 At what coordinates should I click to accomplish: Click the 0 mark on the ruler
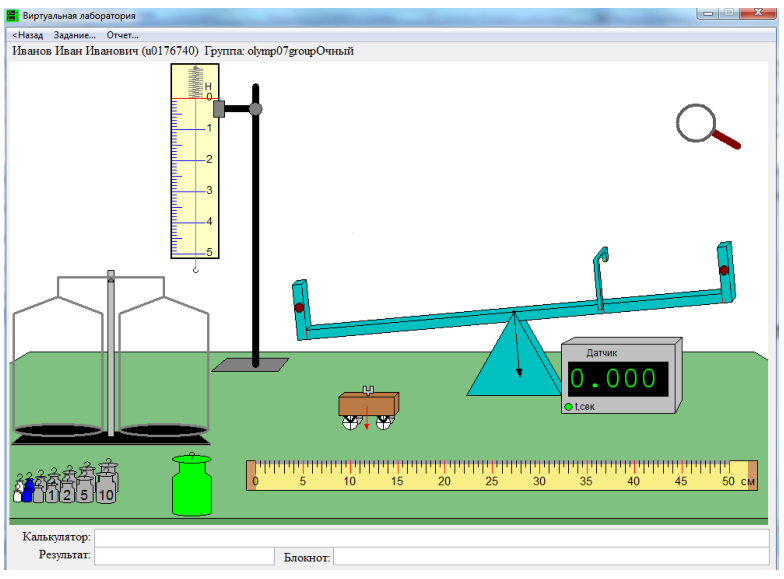(x=256, y=481)
